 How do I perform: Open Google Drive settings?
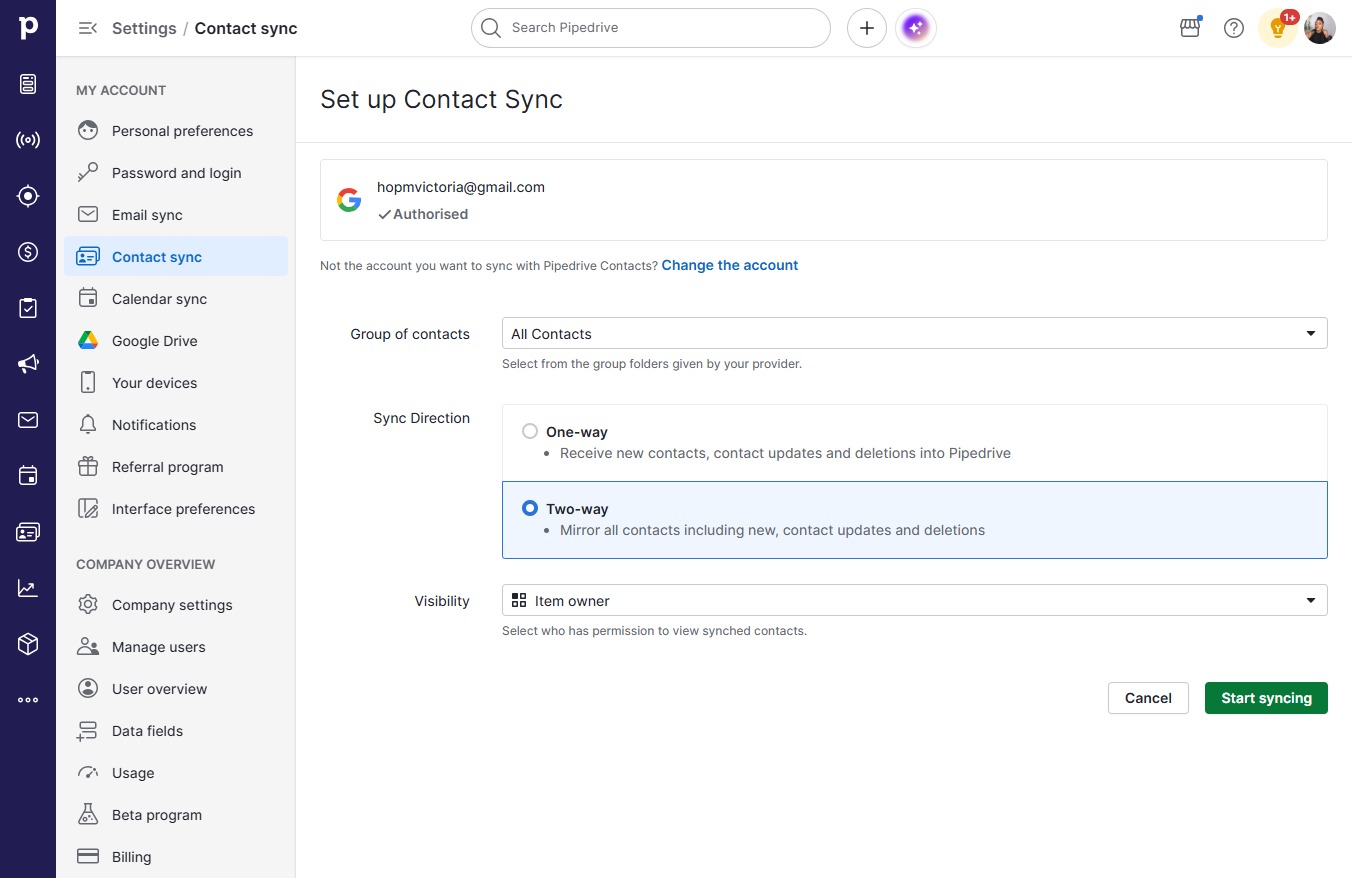176,341
